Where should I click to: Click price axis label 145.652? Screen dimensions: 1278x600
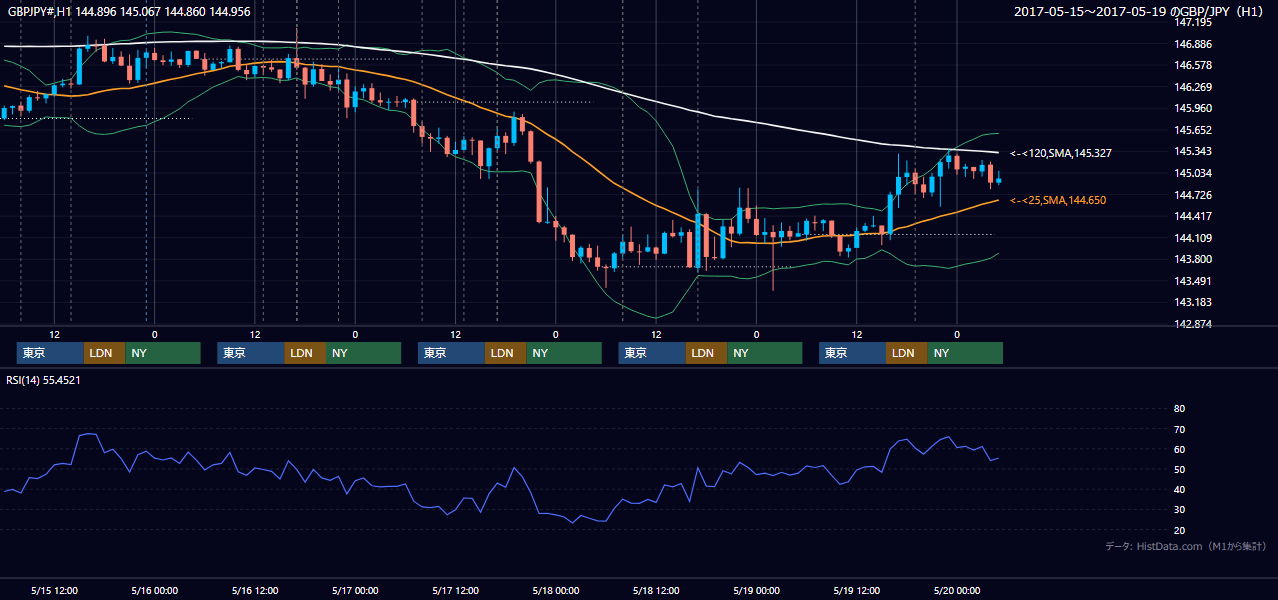(1192, 130)
